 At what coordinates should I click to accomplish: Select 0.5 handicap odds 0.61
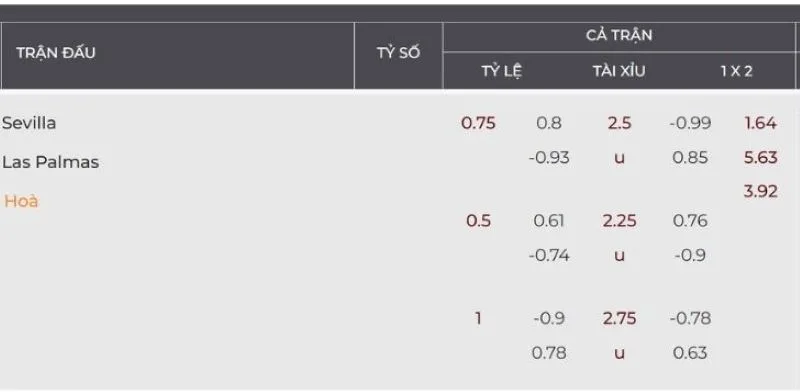(x=548, y=220)
